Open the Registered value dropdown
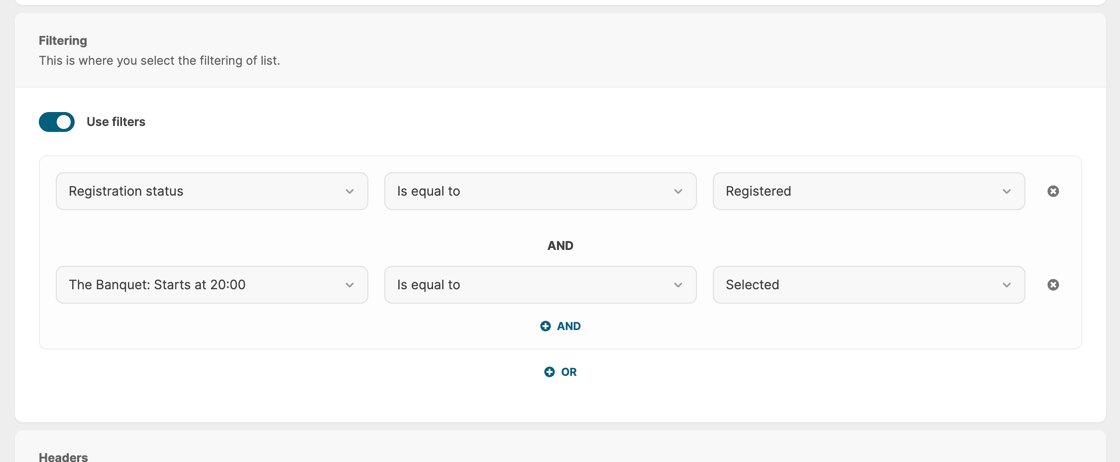Viewport: 1120px width, 462px height. pyautogui.click(x=860, y=191)
